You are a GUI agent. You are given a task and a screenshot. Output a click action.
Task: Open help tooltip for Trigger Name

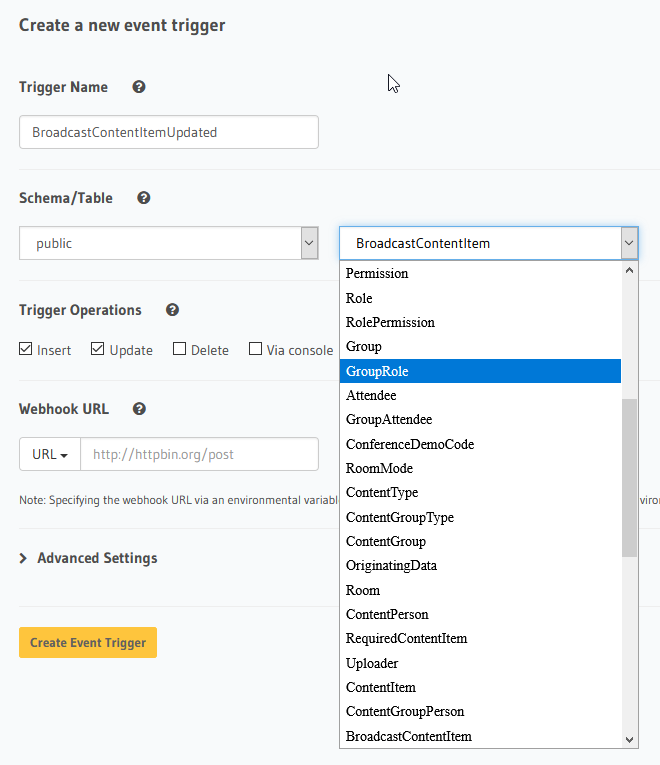pyautogui.click(x=139, y=87)
